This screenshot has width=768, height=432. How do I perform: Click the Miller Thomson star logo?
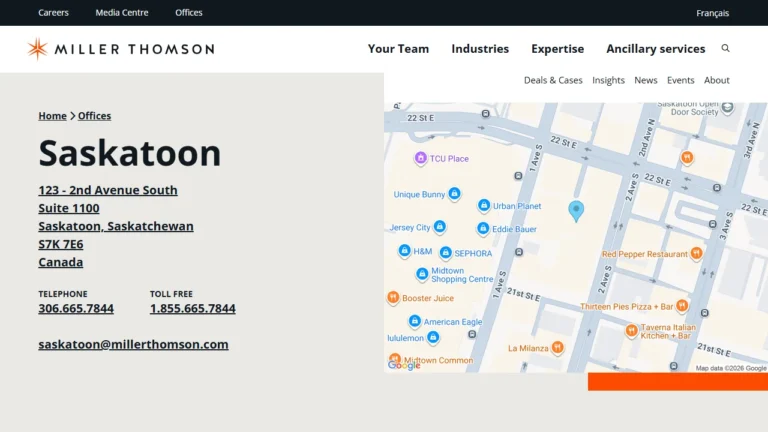(x=37, y=48)
